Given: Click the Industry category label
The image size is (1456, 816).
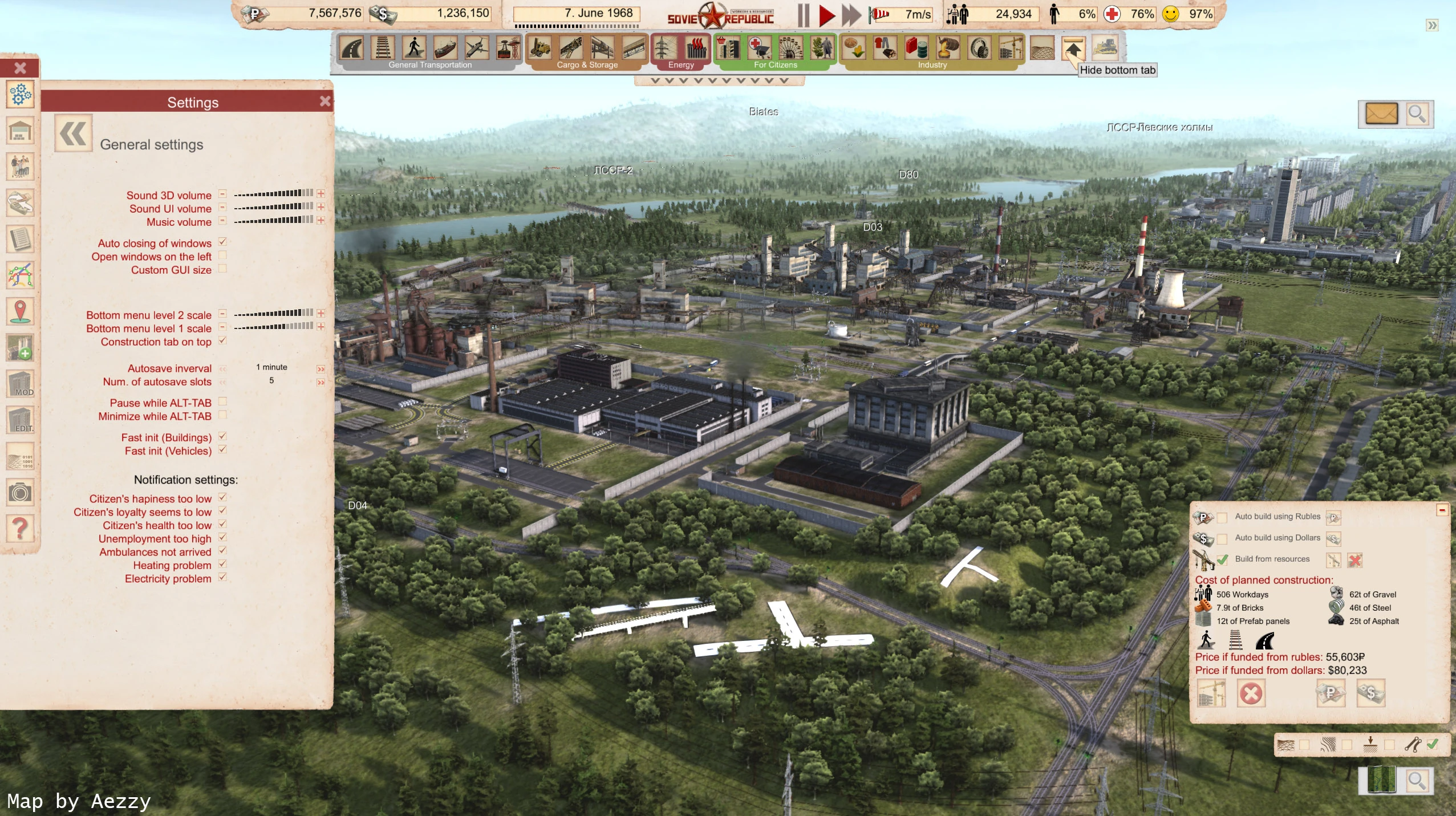Looking at the screenshot, I should coord(932,65).
